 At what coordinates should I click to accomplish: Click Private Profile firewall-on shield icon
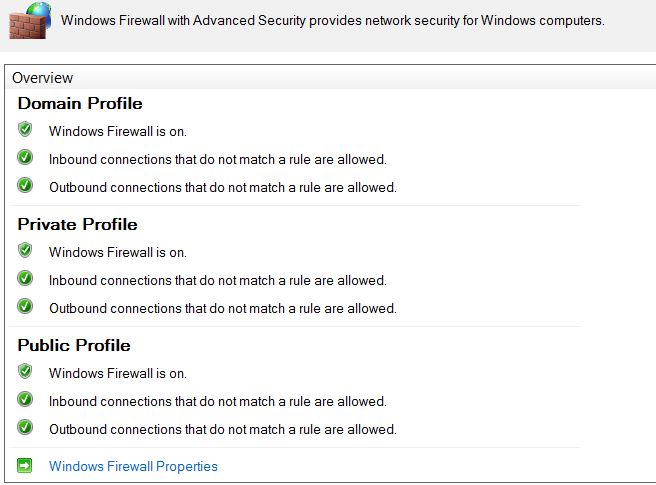[x=25, y=251]
